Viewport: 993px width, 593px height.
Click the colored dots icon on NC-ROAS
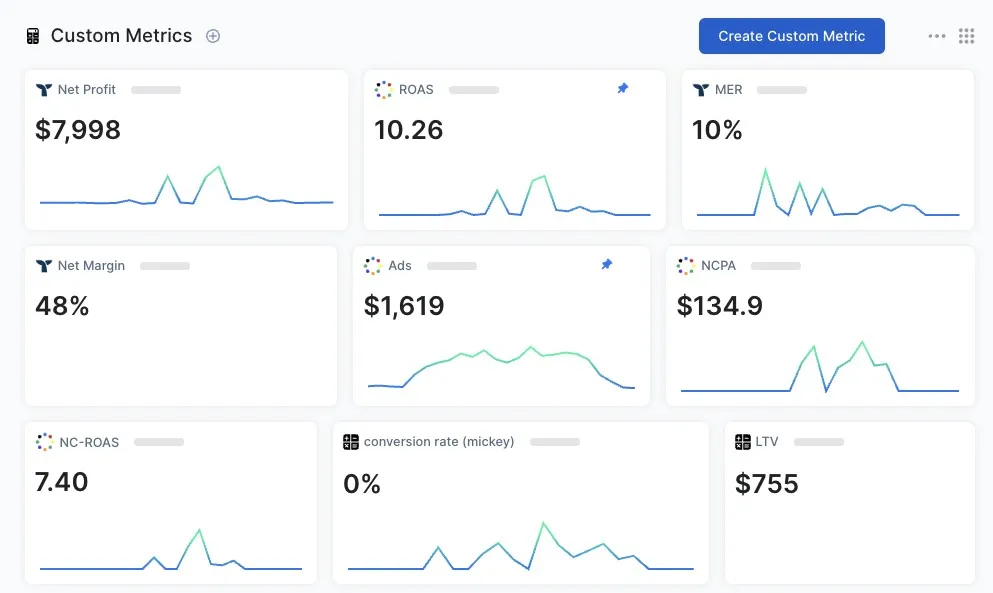tap(44, 442)
